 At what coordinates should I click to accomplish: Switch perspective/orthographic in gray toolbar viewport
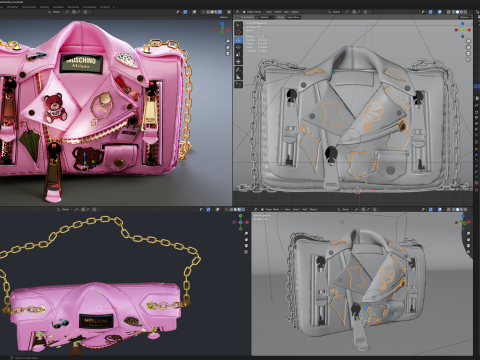[468, 60]
